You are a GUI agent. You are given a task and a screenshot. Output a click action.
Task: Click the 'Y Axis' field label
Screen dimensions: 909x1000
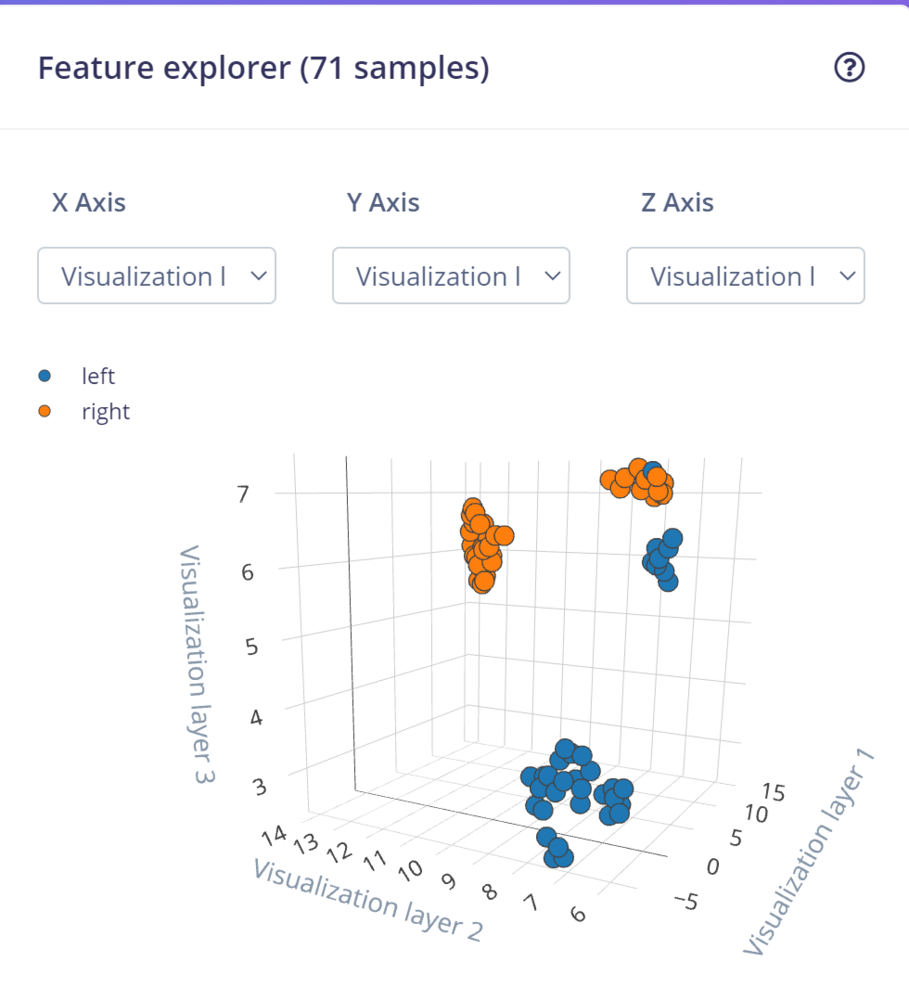point(383,203)
